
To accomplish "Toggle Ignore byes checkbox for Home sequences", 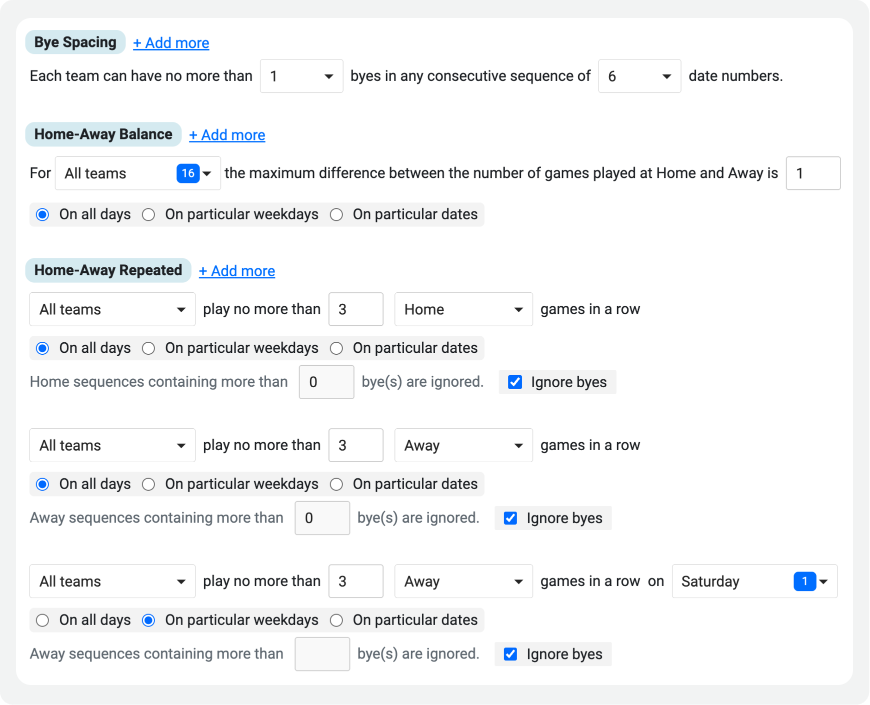I will (515, 382).
